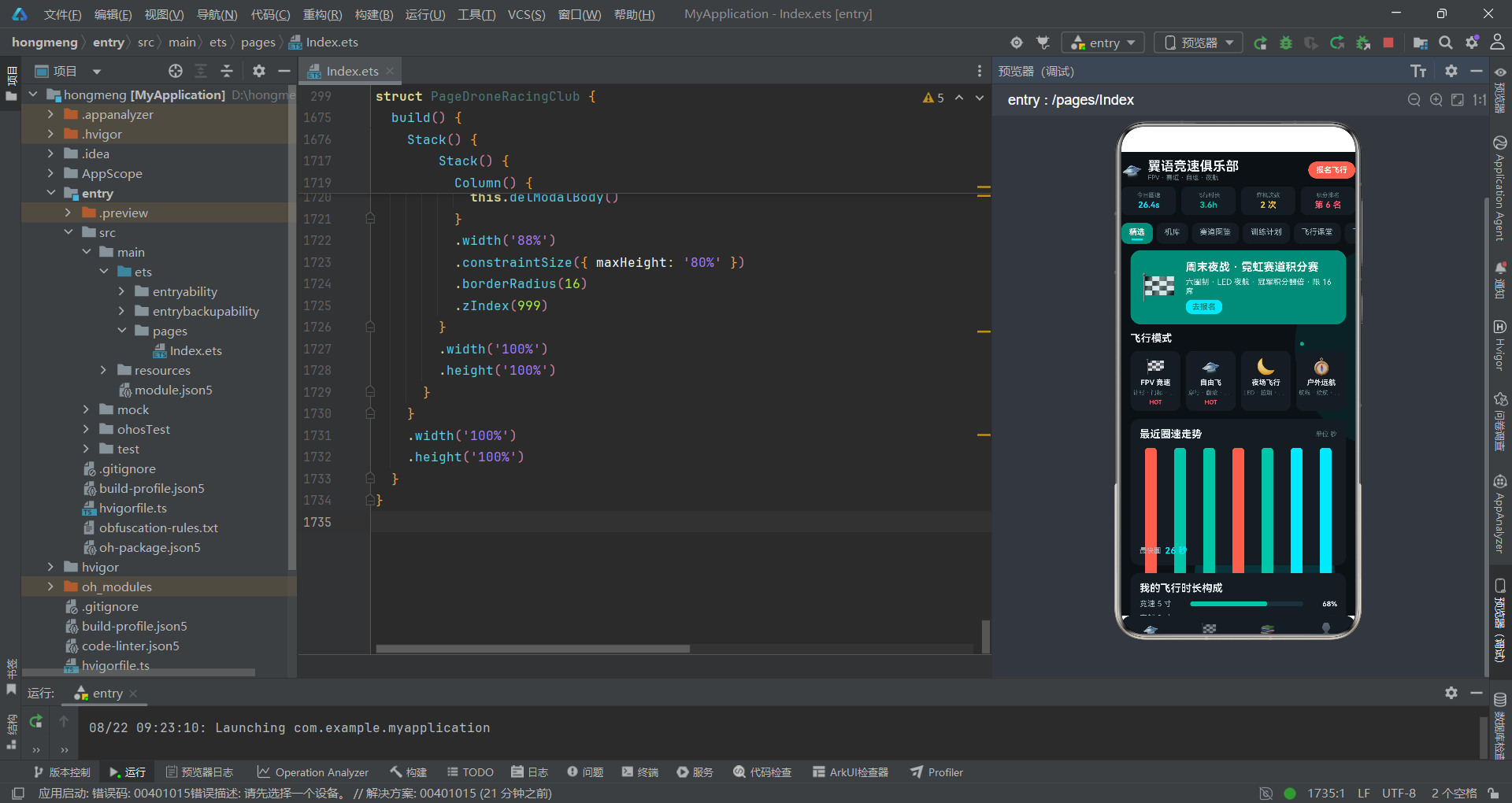
Task: Click the 68% flight duration progress bar
Action: tap(1246, 604)
